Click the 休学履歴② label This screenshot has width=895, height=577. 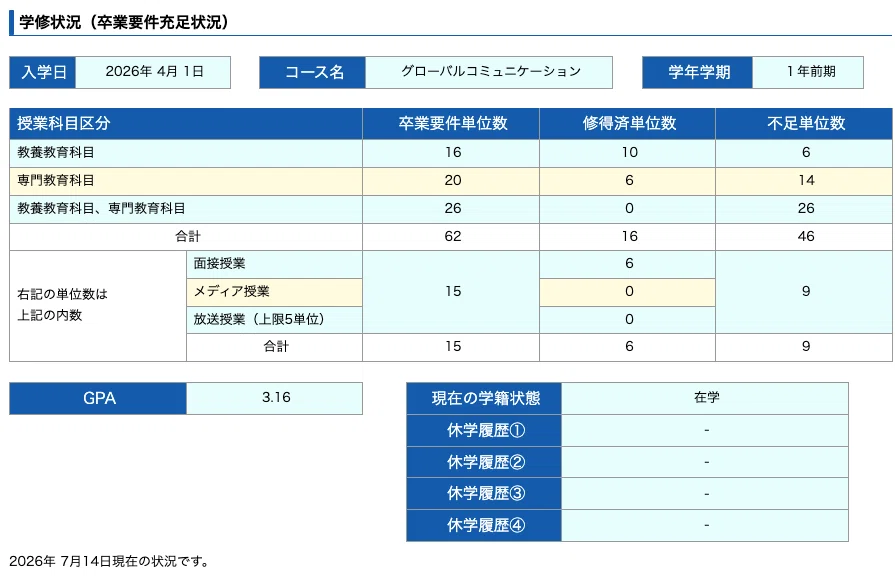tap(484, 462)
